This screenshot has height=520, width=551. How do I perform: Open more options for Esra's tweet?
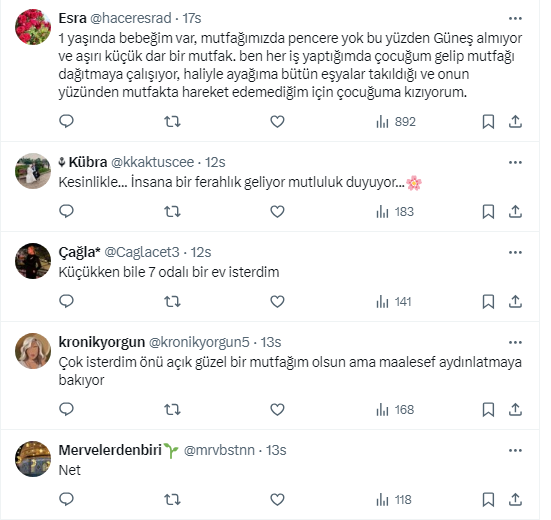[x=515, y=18]
